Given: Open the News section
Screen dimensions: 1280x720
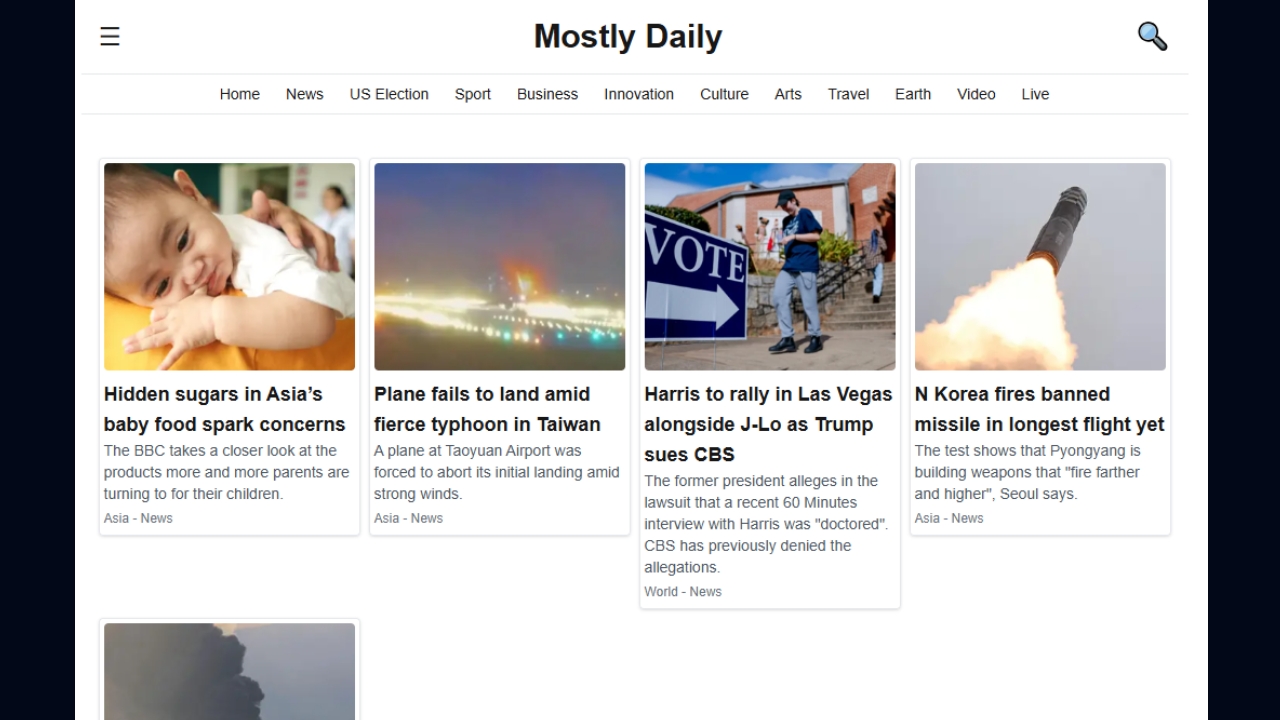Looking at the screenshot, I should point(305,94).
